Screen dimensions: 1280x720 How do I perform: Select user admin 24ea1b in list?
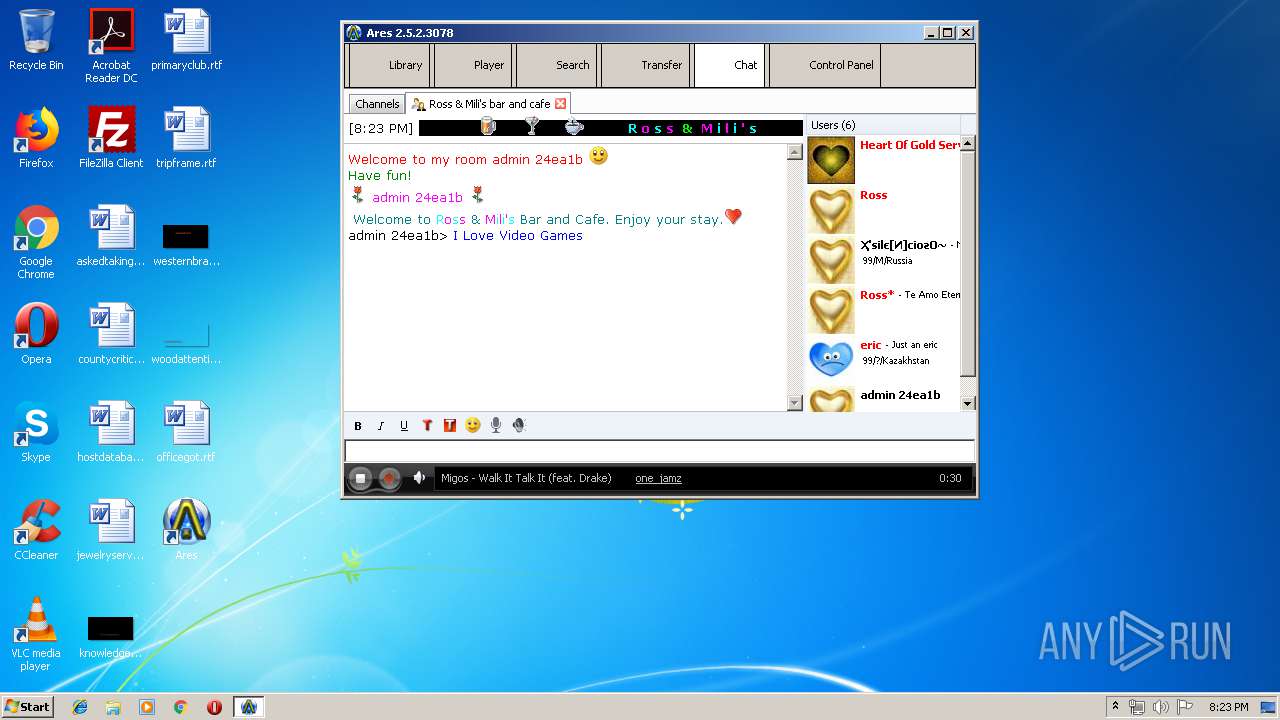[884, 398]
